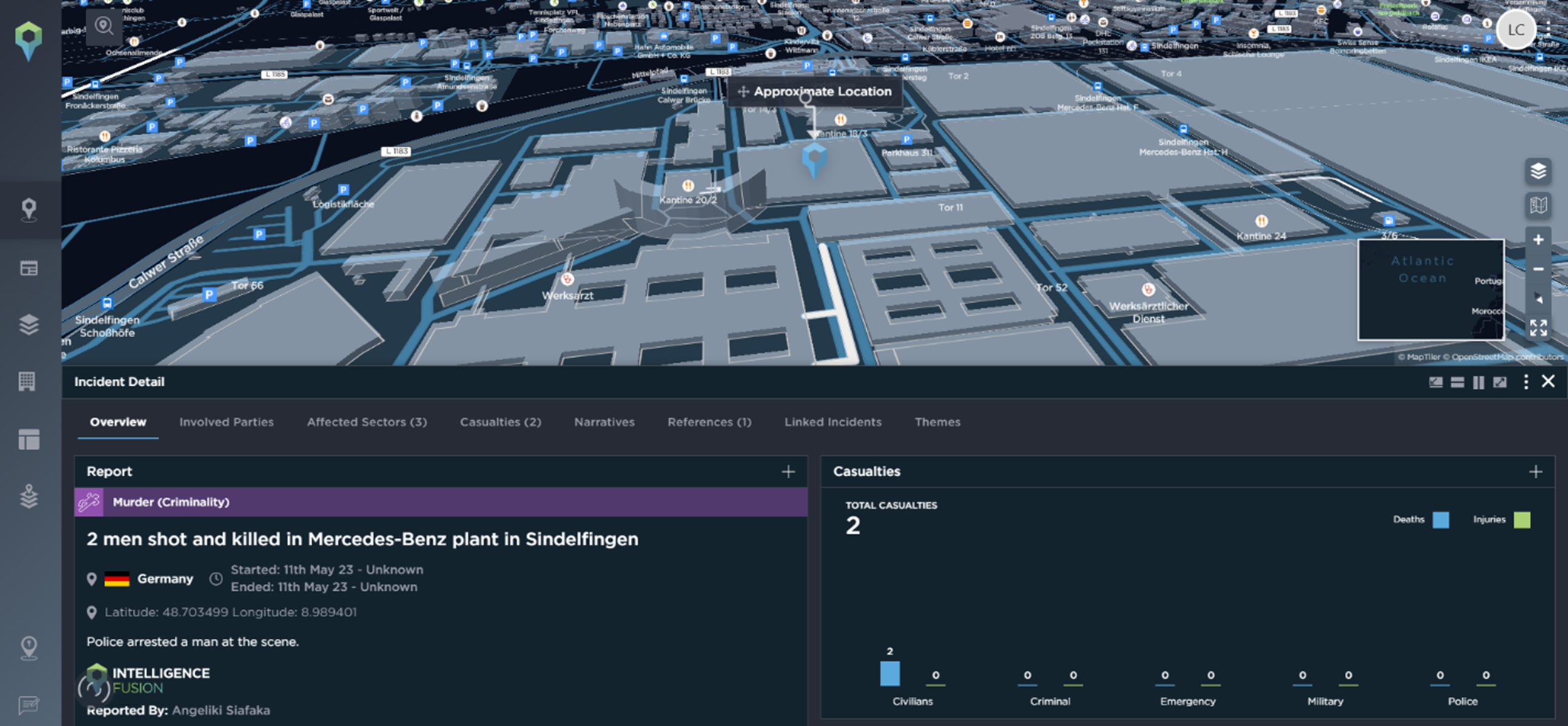This screenshot has width=1568, height=726.
Task: Open the Linked Incidents tab
Action: pyautogui.click(x=833, y=422)
